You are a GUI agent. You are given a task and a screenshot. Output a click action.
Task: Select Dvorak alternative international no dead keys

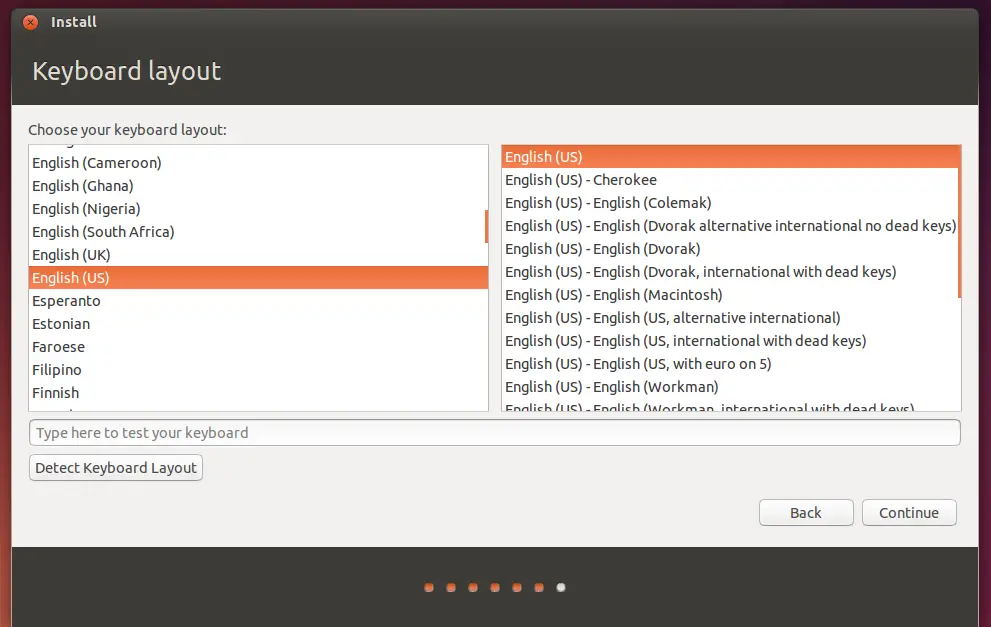pos(730,226)
